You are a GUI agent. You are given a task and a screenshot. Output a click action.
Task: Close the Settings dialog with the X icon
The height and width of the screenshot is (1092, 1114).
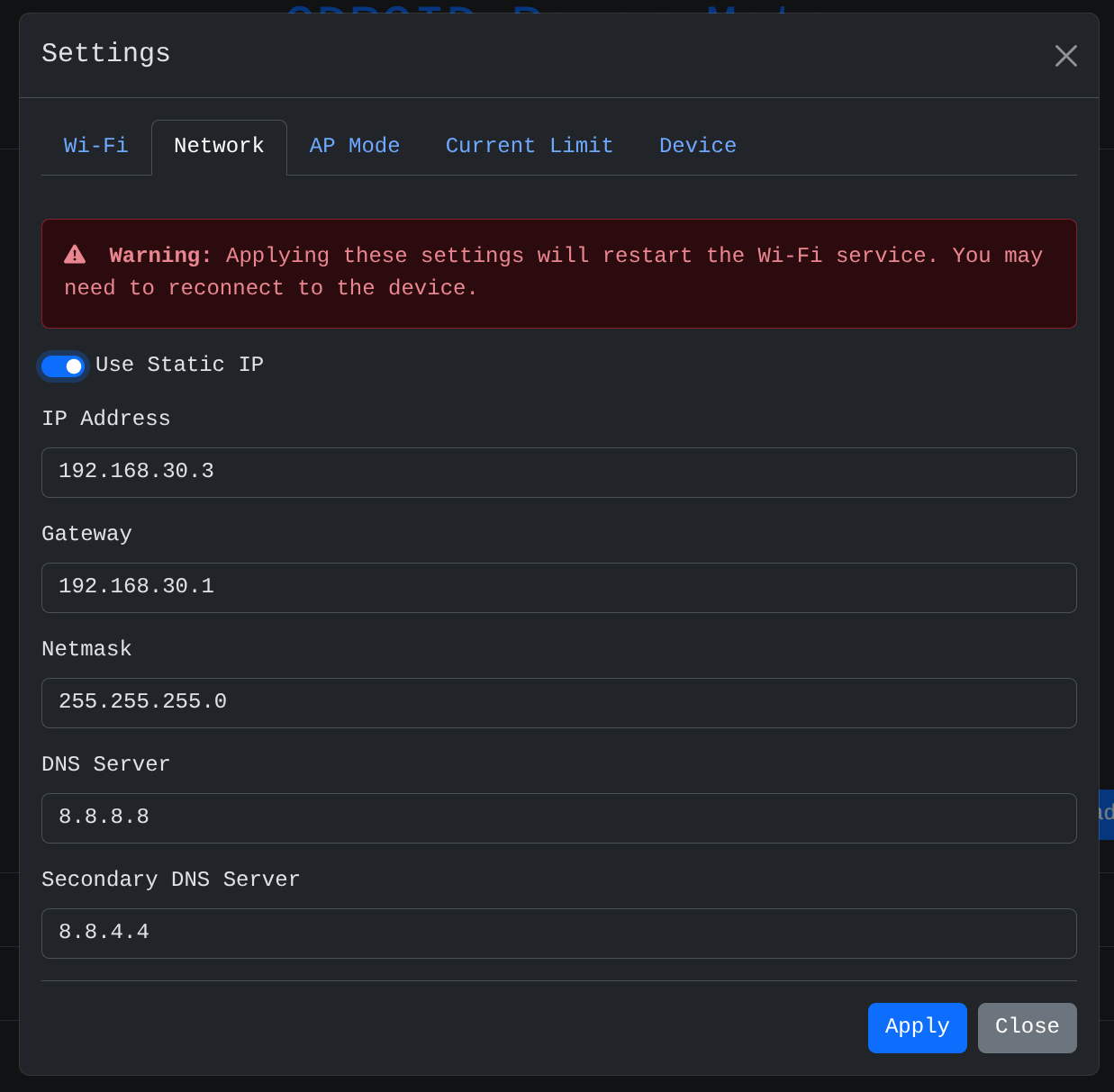[1065, 56]
